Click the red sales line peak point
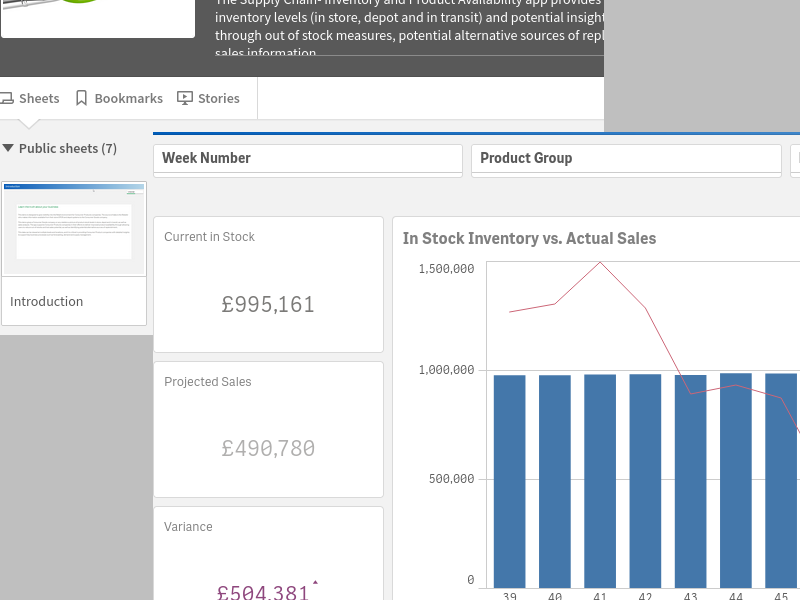800x600 pixels. (600, 262)
